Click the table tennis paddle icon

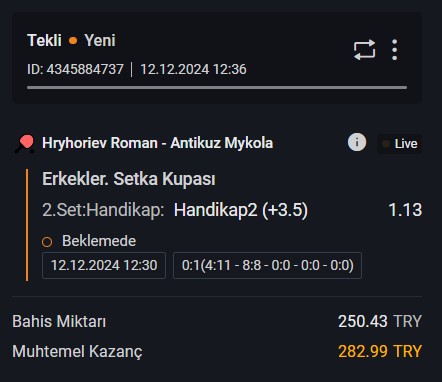24,144
